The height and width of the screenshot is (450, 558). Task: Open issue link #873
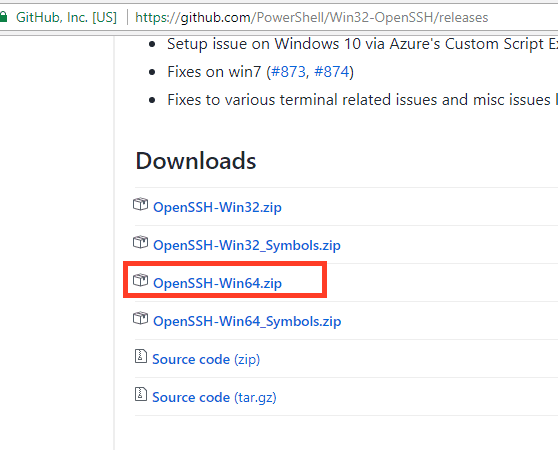point(288,72)
